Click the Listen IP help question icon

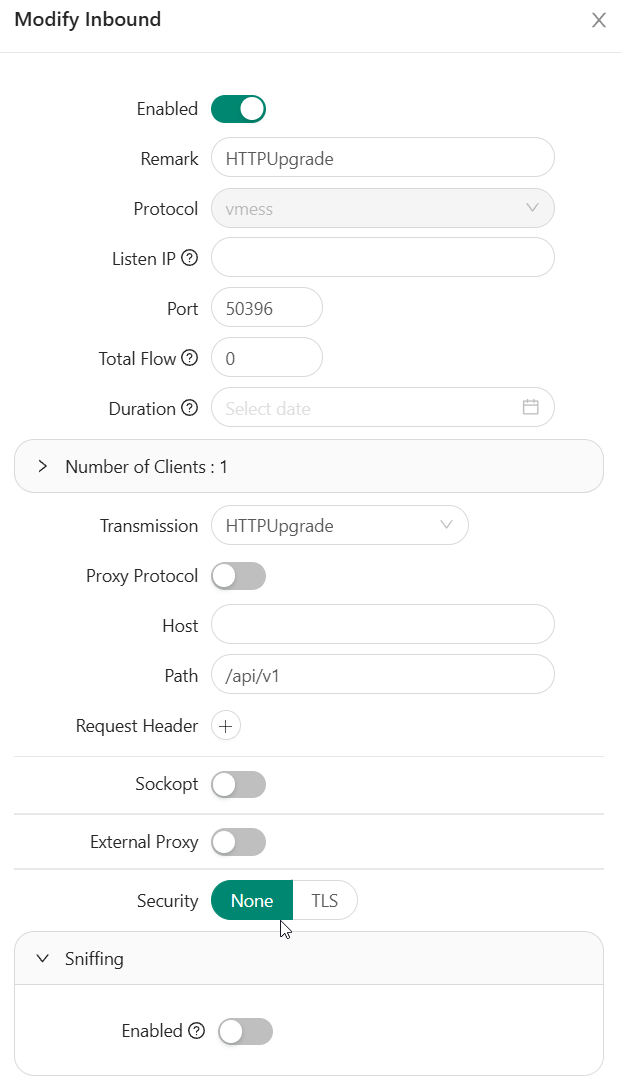click(189, 258)
